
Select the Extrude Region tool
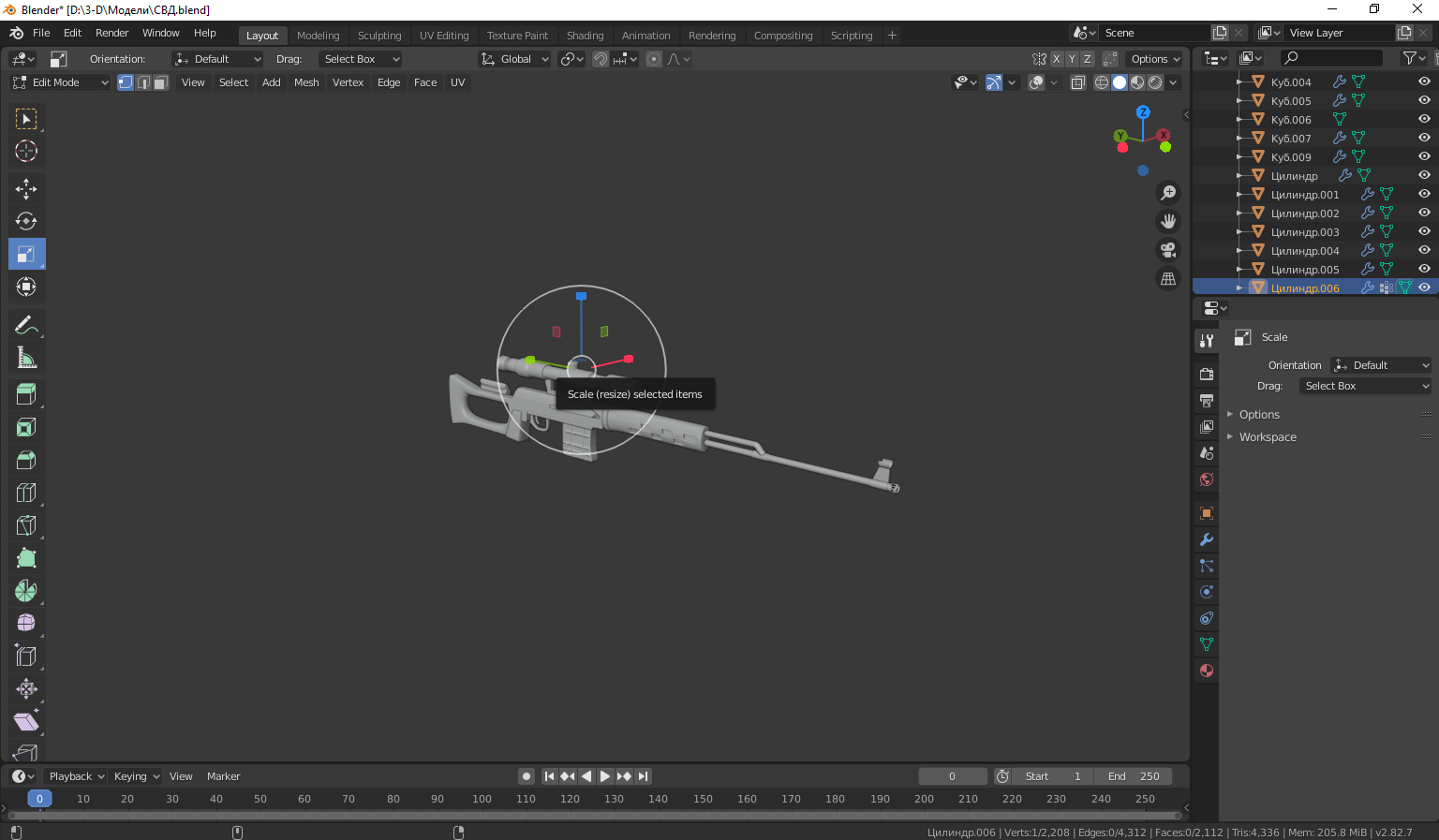click(26, 395)
